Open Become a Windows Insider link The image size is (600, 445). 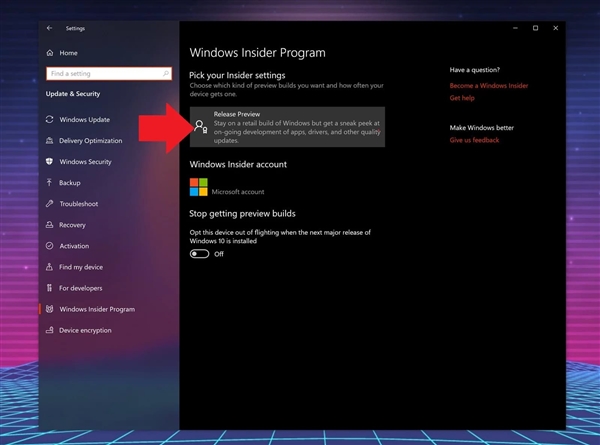tap(489, 86)
